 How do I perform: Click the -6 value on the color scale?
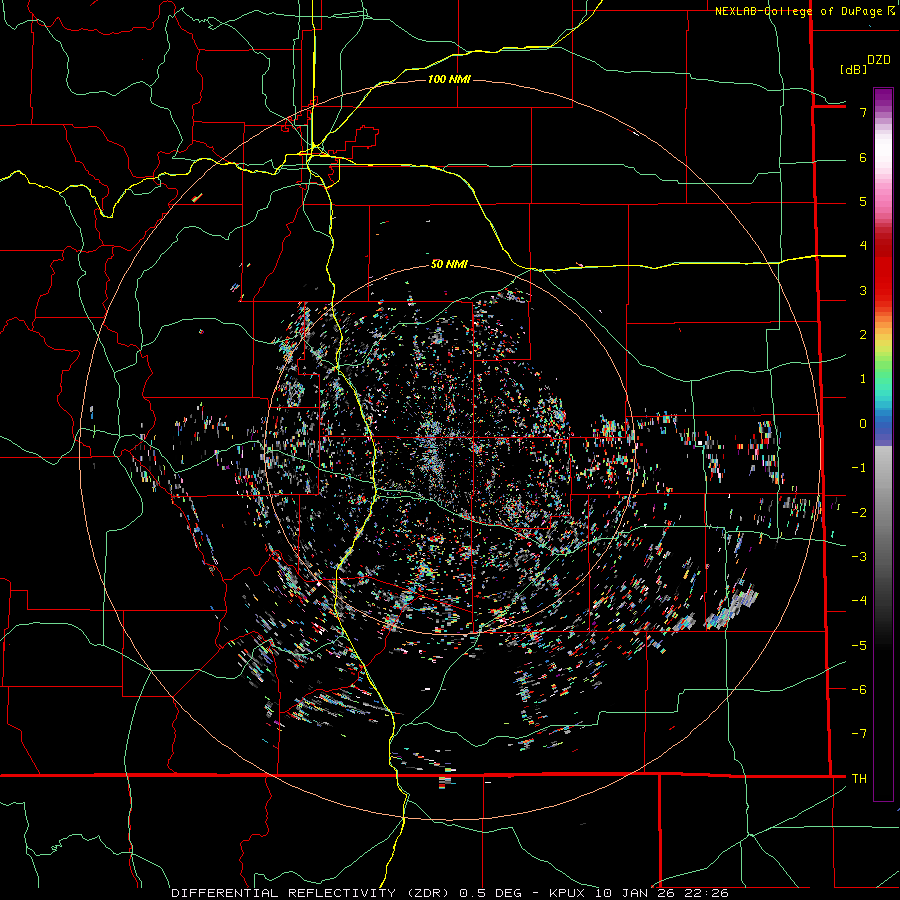(x=859, y=689)
